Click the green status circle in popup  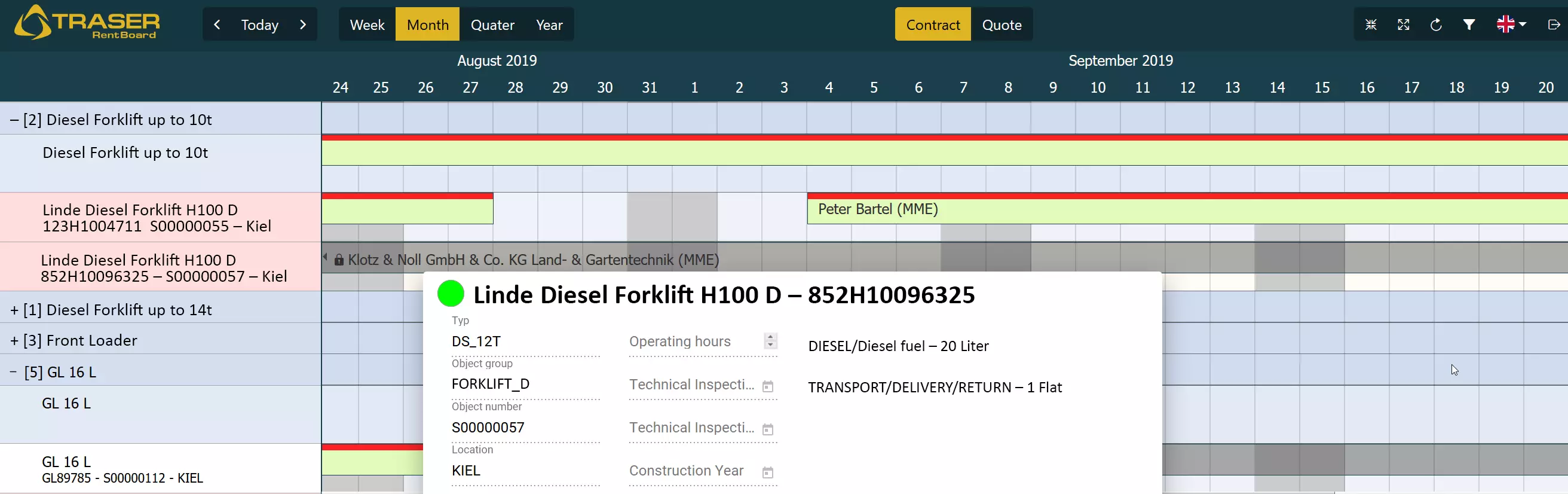[x=451, y=294]
